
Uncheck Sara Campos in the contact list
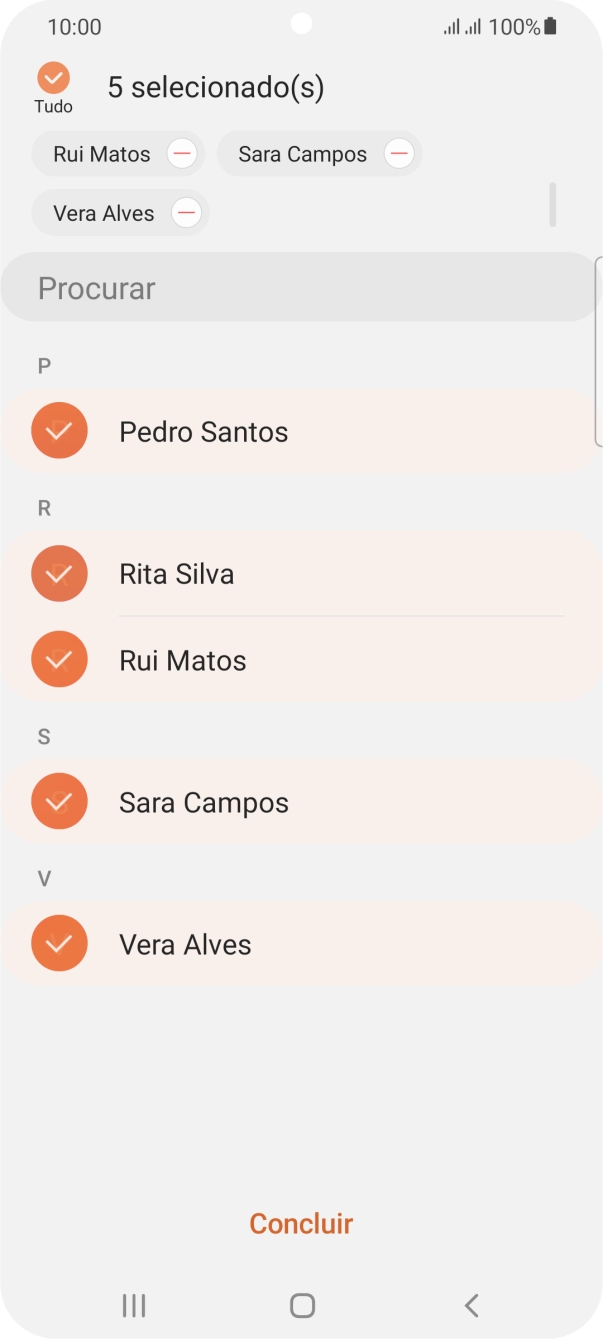point(59,801)
